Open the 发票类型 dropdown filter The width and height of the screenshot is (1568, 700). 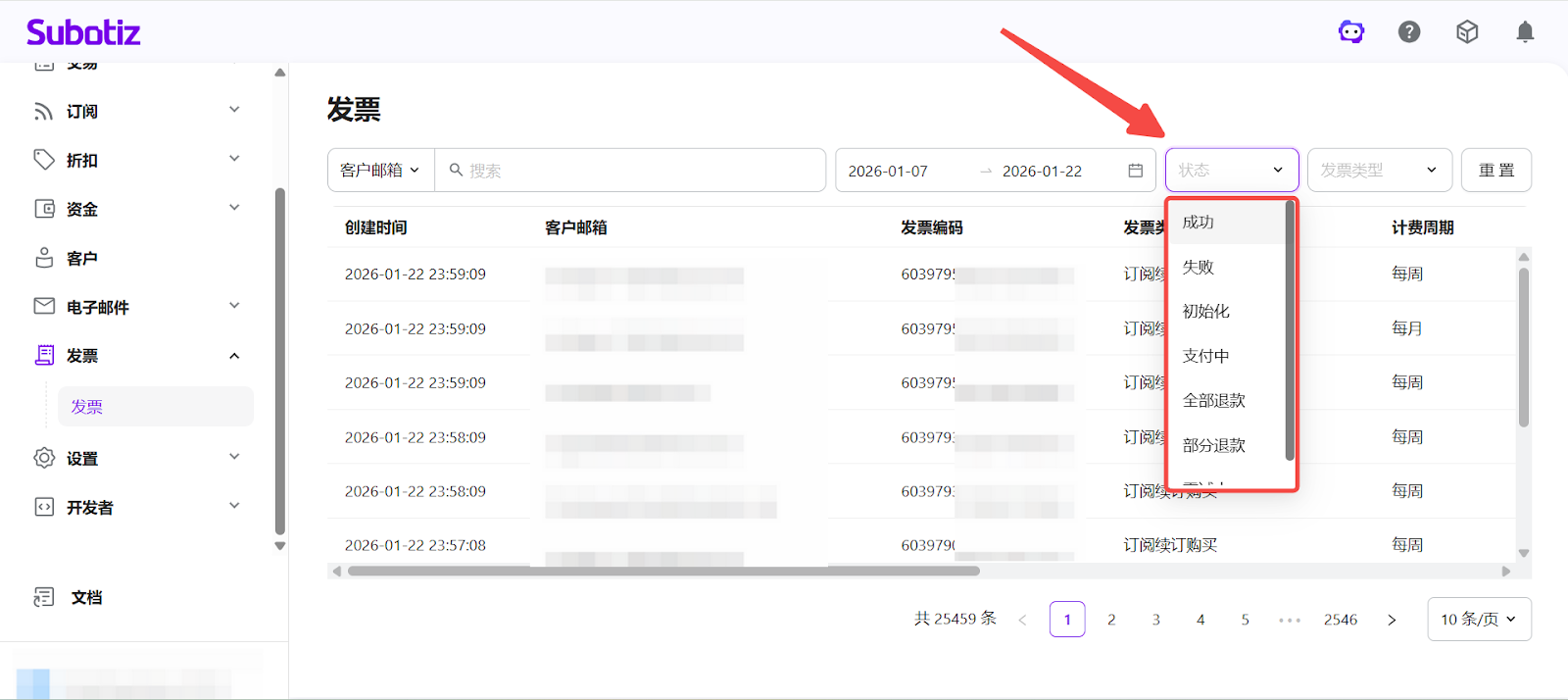(1379, 171)
